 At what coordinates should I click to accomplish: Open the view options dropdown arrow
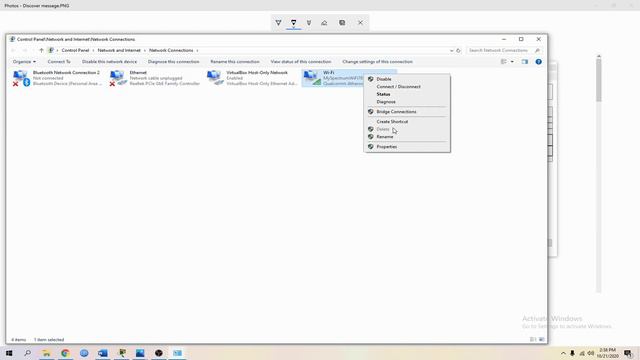coord(512,62)
